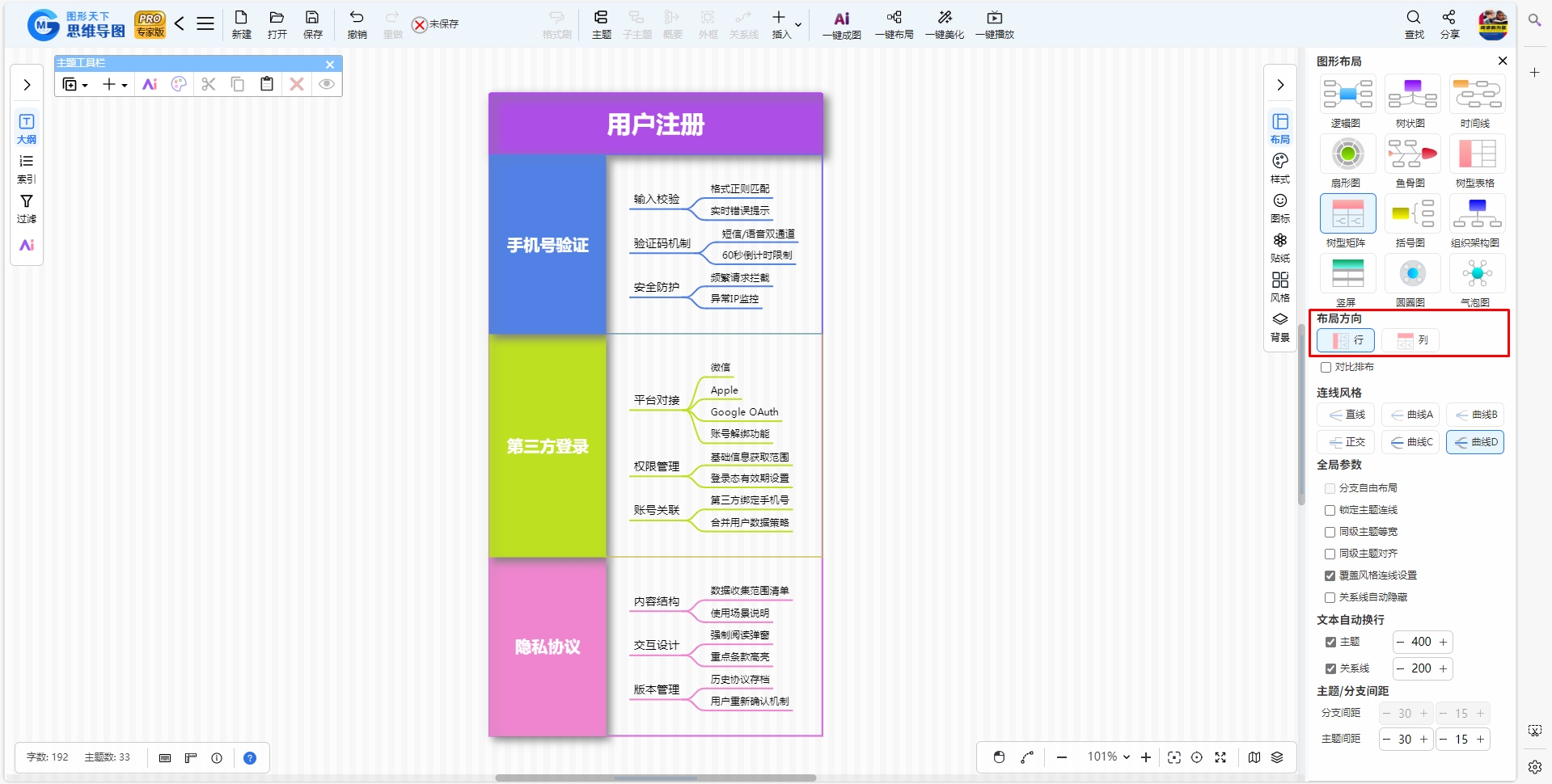Delete with the red X icon
This screenshot has width=1552, height=784.
pos(297,84)
